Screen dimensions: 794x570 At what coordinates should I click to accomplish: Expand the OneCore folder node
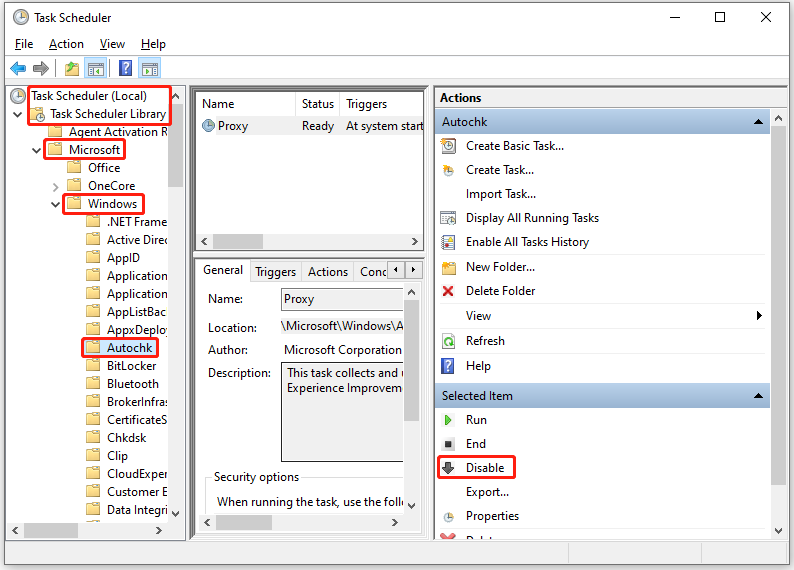(x=56, y=186)
